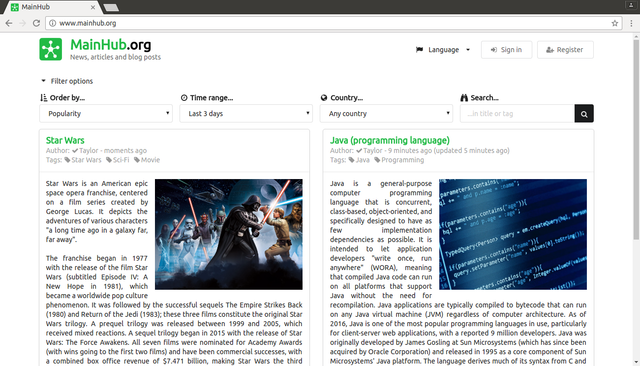
Task: Click the MainHub green logo icon
Action: click(51, 49)
